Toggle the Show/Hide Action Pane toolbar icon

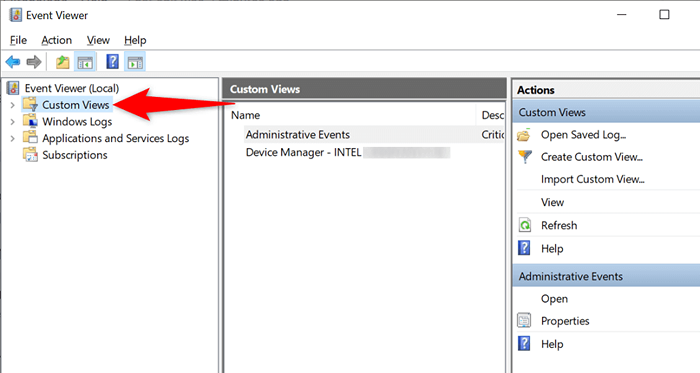pos(135,62)
